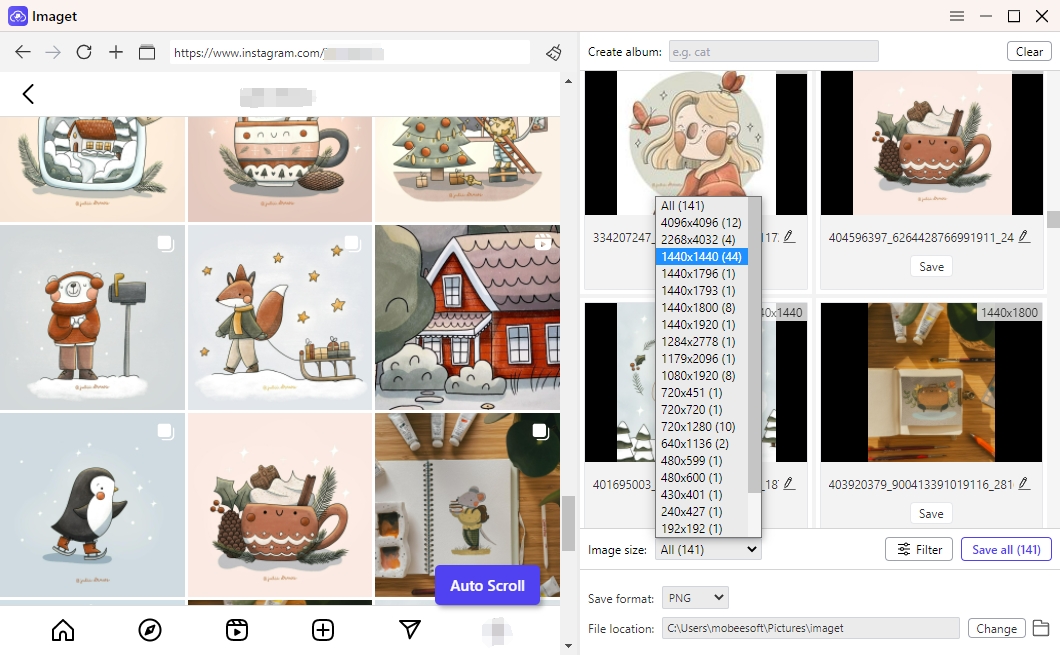Screen dimensions: 1060x655
Task: Choose 1080x1920 (8) from size list
Action: click(x=698, y=375)
